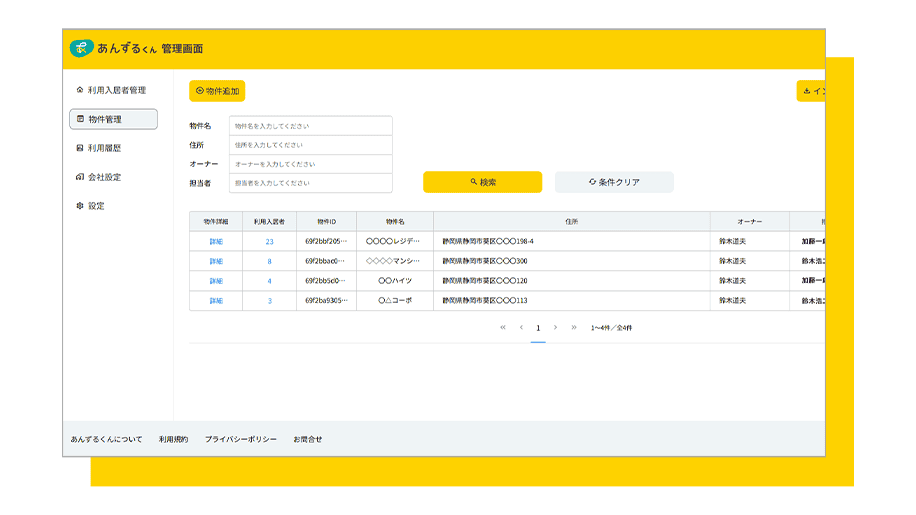The height and width of the screenshot is (515, 916).
Task: Focus the 物件名 input field
Action: [311, 126]
